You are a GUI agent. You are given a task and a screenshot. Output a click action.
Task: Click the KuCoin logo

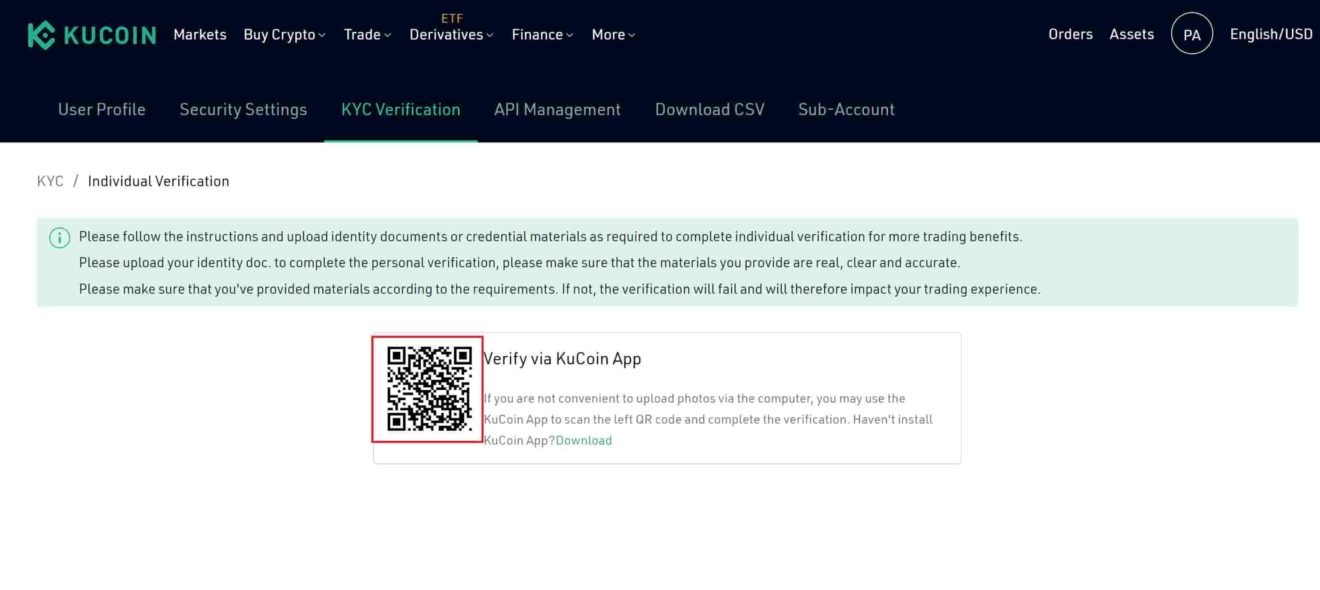[90, 33]
